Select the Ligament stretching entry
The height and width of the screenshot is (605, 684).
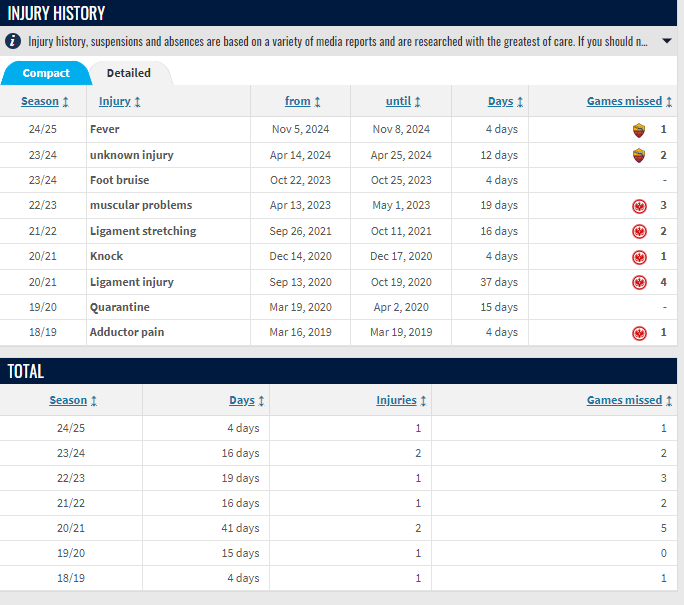pos(143,231)
